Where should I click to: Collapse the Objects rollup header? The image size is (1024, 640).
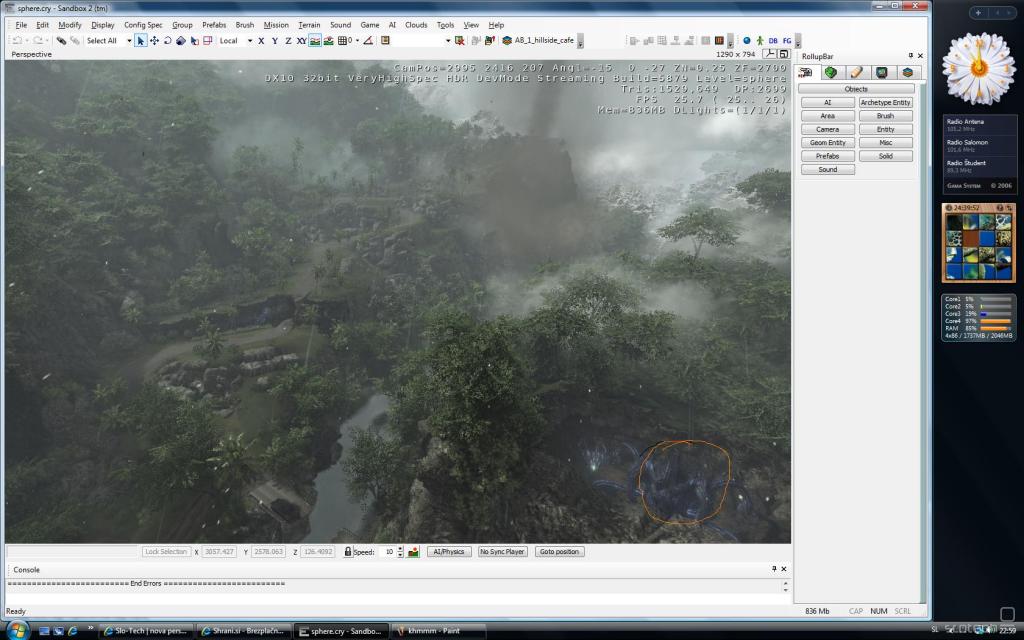click(x=856, y=89)
